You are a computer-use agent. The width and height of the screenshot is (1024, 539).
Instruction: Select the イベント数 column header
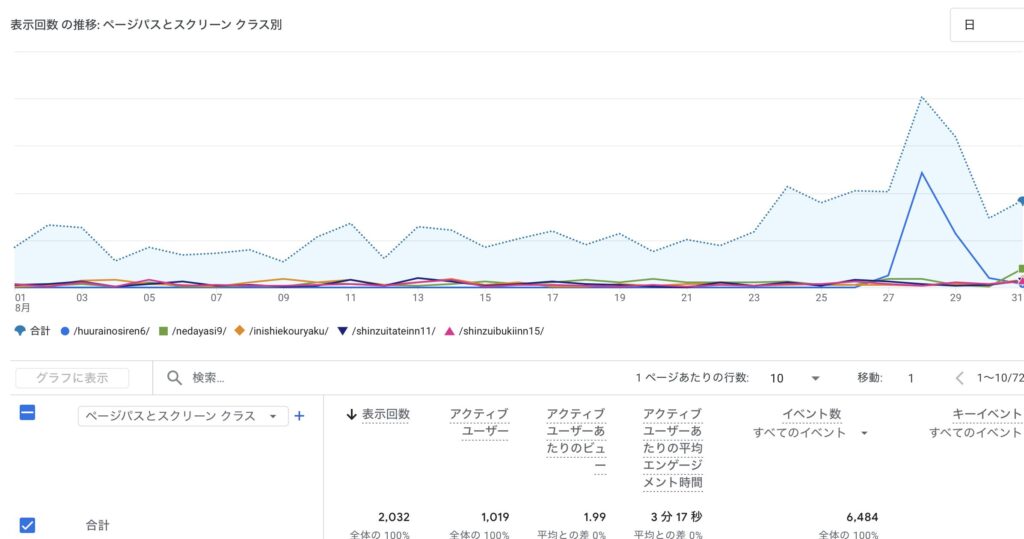click(x=813, y=414)
